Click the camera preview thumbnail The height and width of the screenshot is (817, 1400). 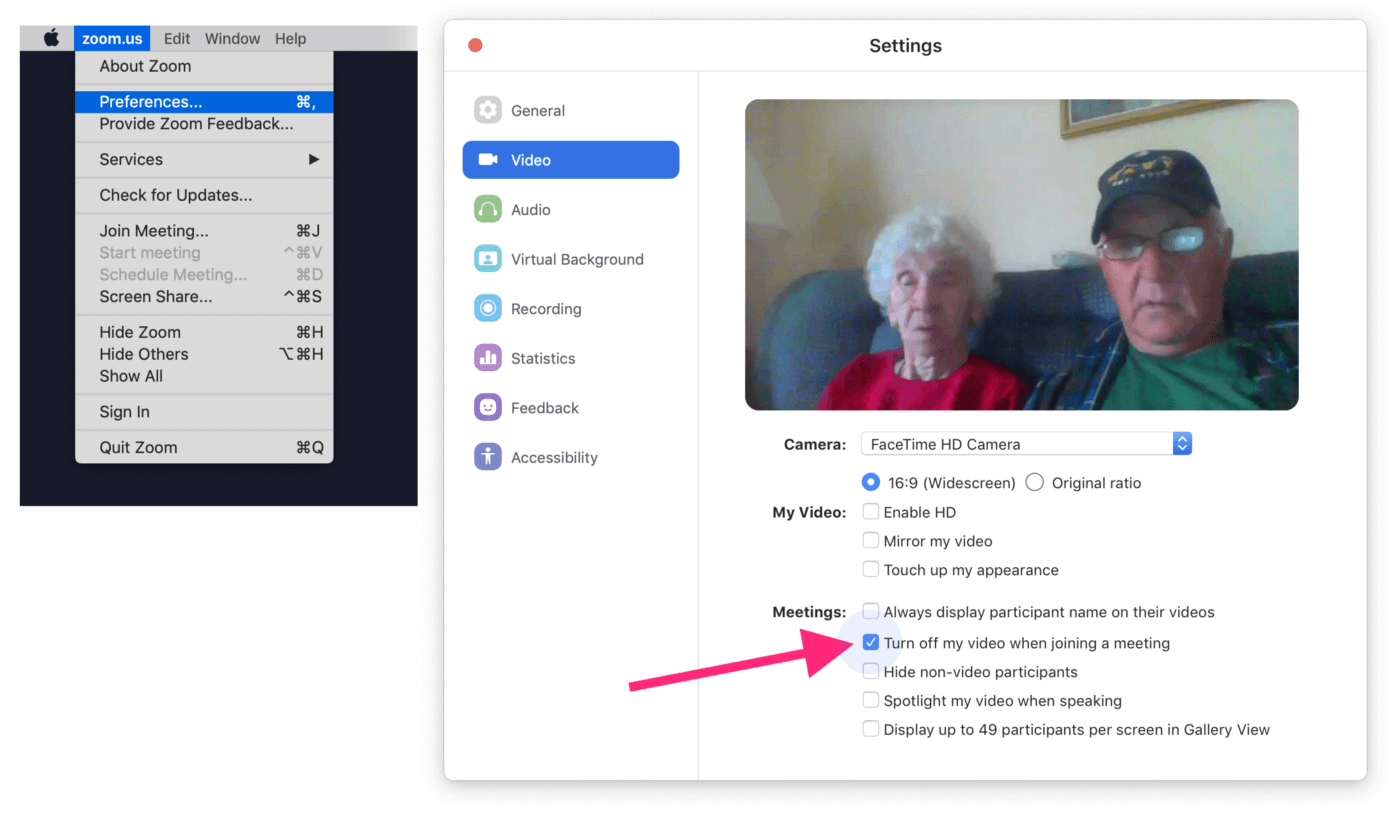tap(1021, 254)
